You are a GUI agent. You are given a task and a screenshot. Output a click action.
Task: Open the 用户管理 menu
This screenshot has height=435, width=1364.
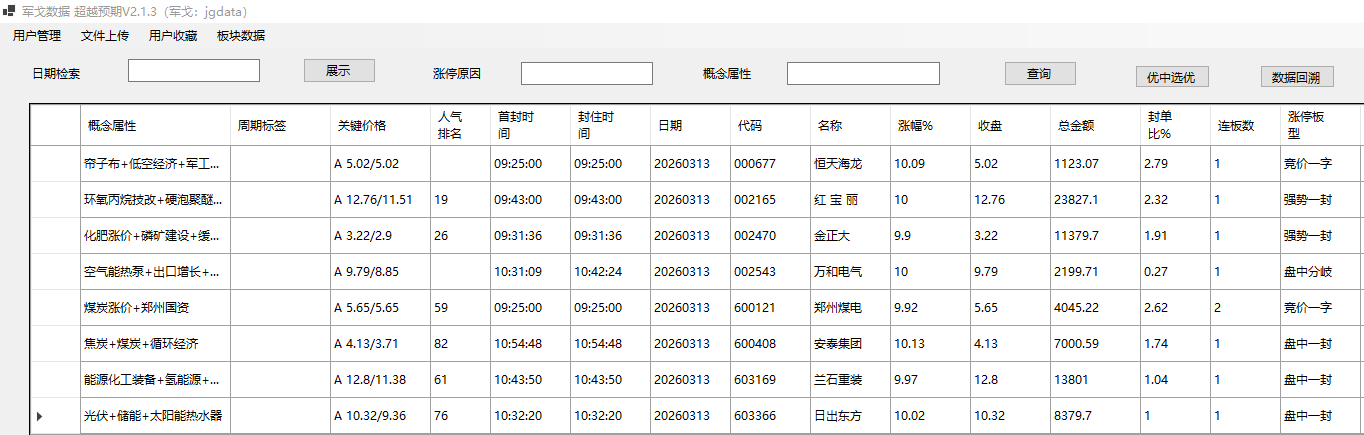[x=37, y=36]
